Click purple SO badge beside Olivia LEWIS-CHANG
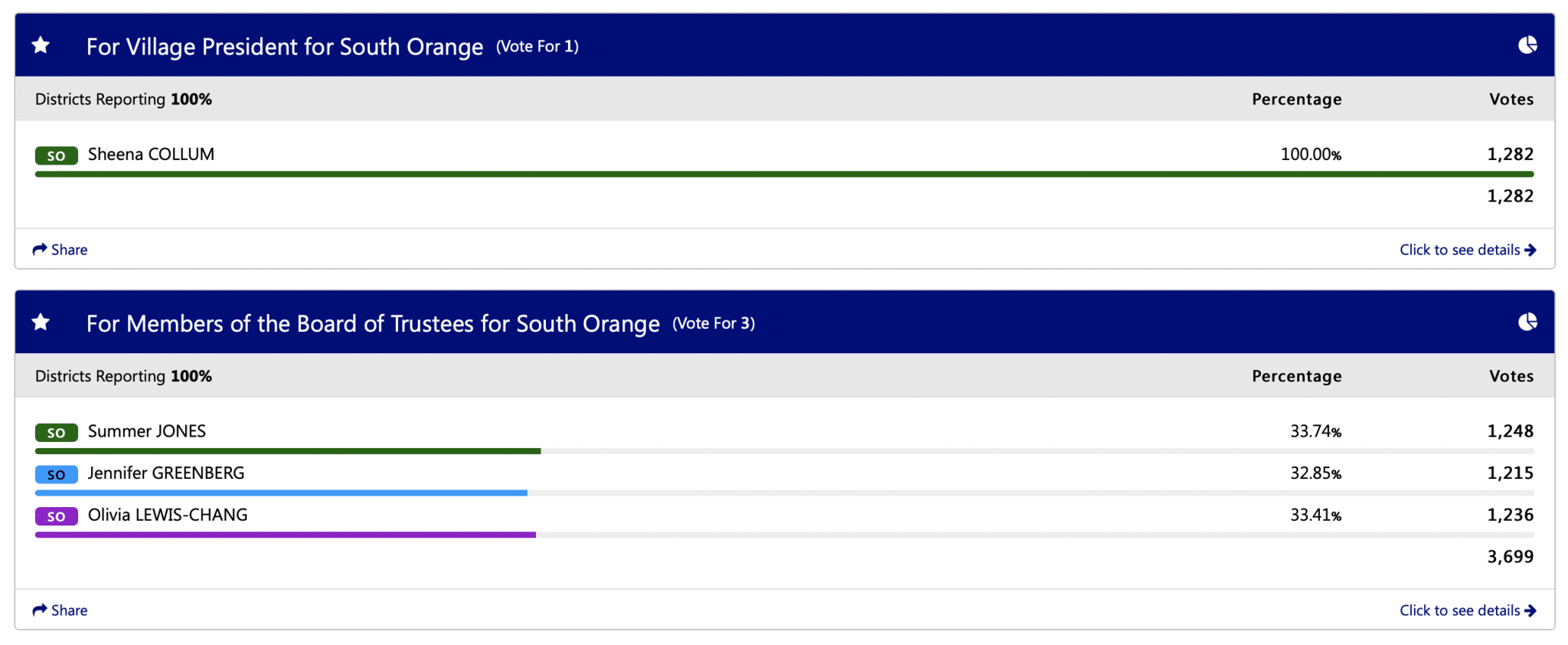 click(x=57, y=516)
